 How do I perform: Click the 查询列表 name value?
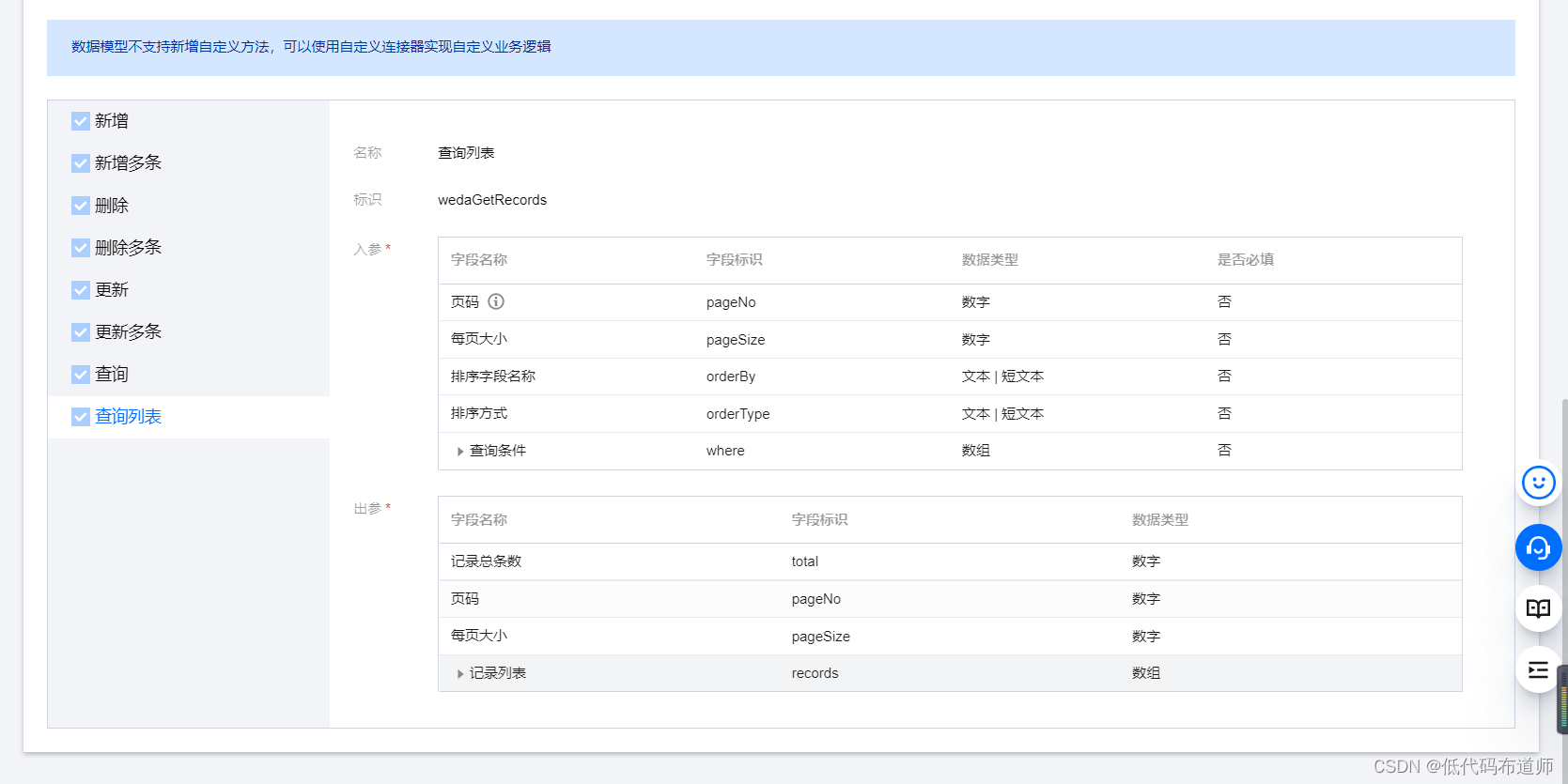pyautogui.click(x=466, y=153)
